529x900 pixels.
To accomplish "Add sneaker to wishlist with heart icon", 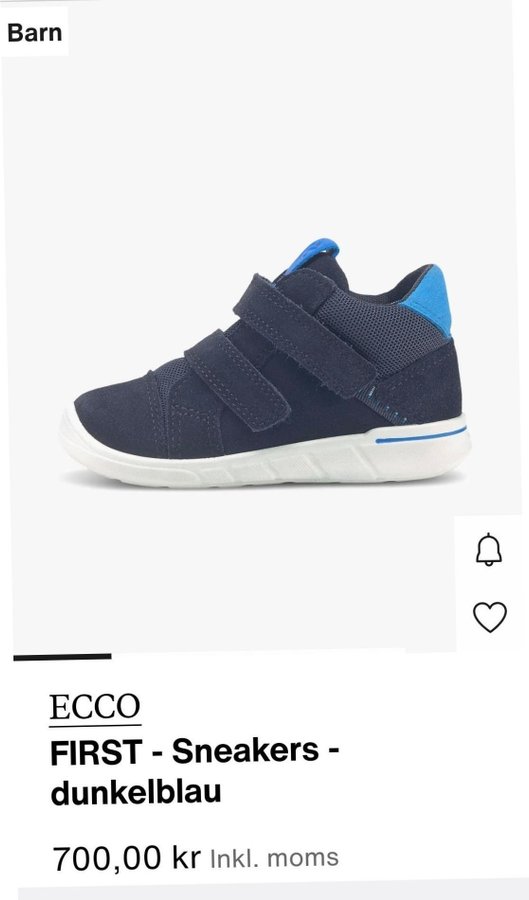I will pyautogui.click(x=489, y=617).
